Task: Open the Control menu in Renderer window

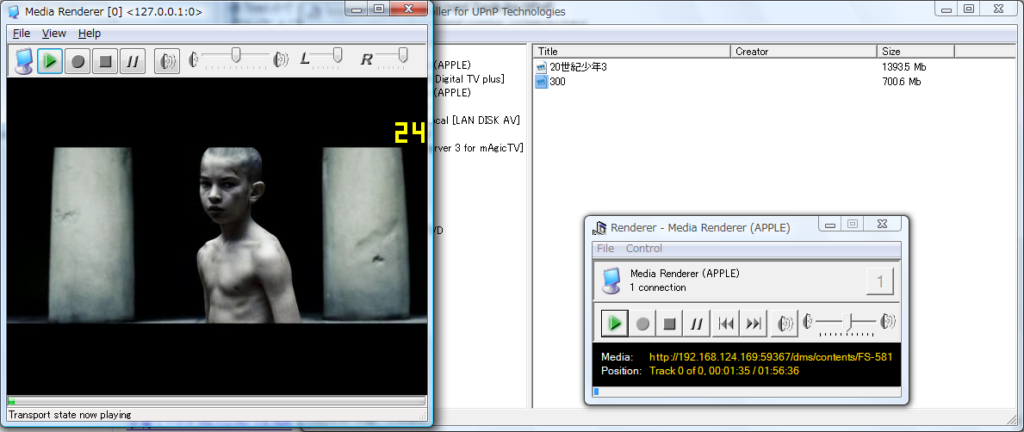Action: (x=644, y=248)
